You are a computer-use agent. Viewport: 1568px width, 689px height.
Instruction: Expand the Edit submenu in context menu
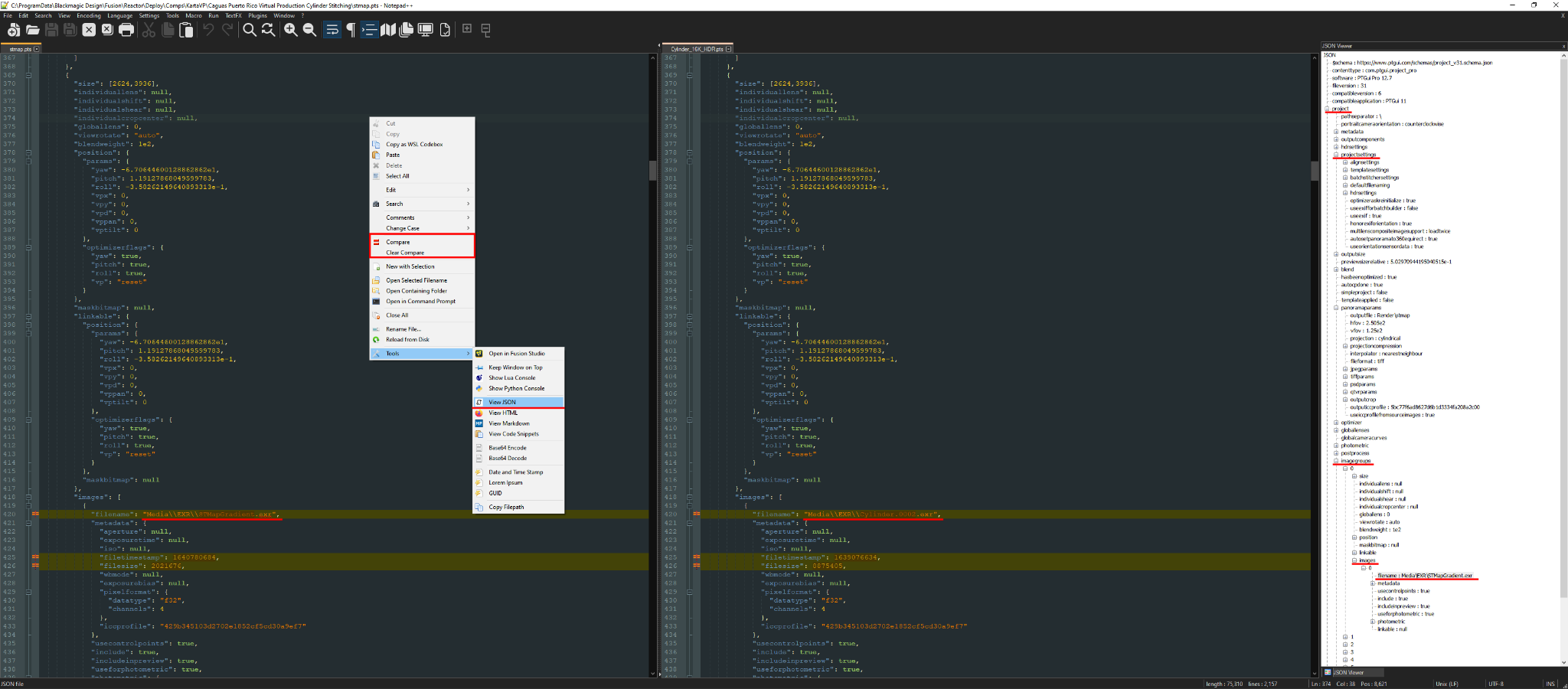[x=422, y=190]
